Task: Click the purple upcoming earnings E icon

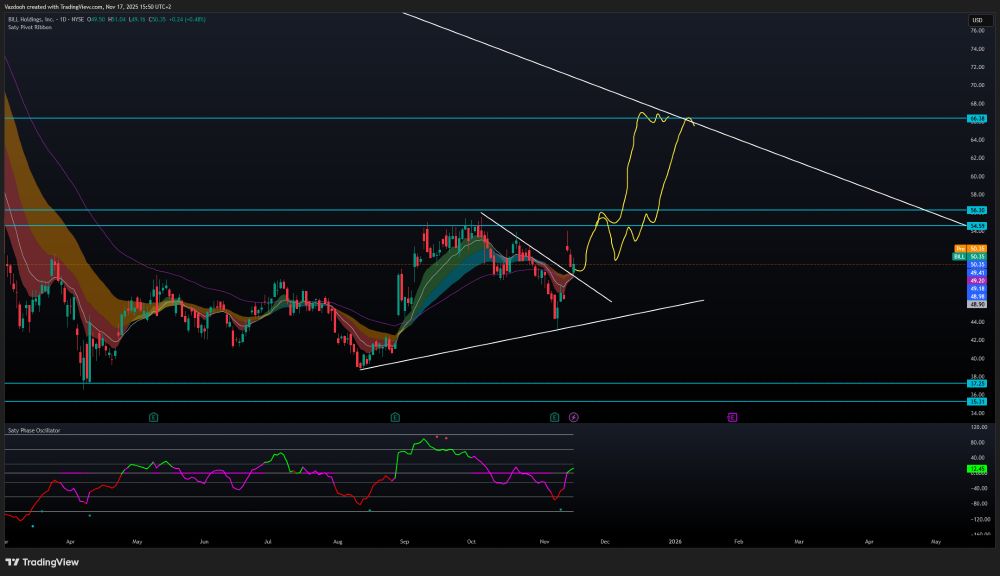Action: (x=732, y=417)
